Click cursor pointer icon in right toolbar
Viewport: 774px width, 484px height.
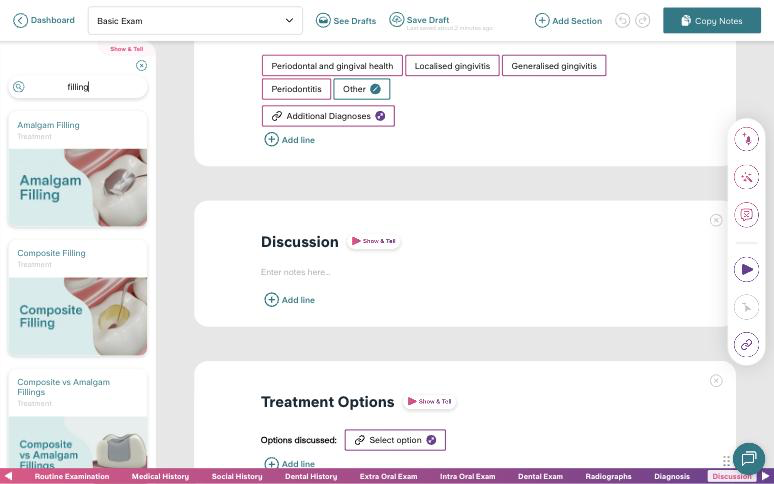point(746,307)
